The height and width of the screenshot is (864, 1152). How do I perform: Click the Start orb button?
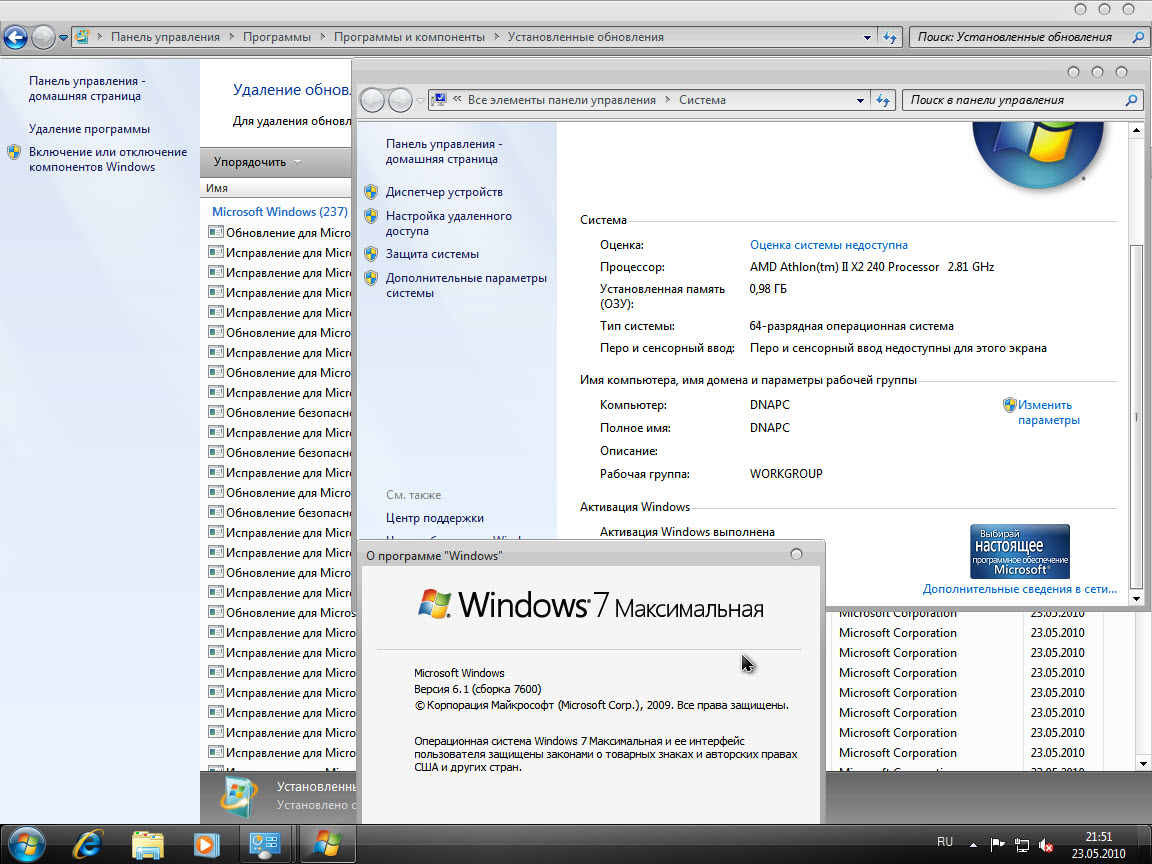(x=26, y=843)
